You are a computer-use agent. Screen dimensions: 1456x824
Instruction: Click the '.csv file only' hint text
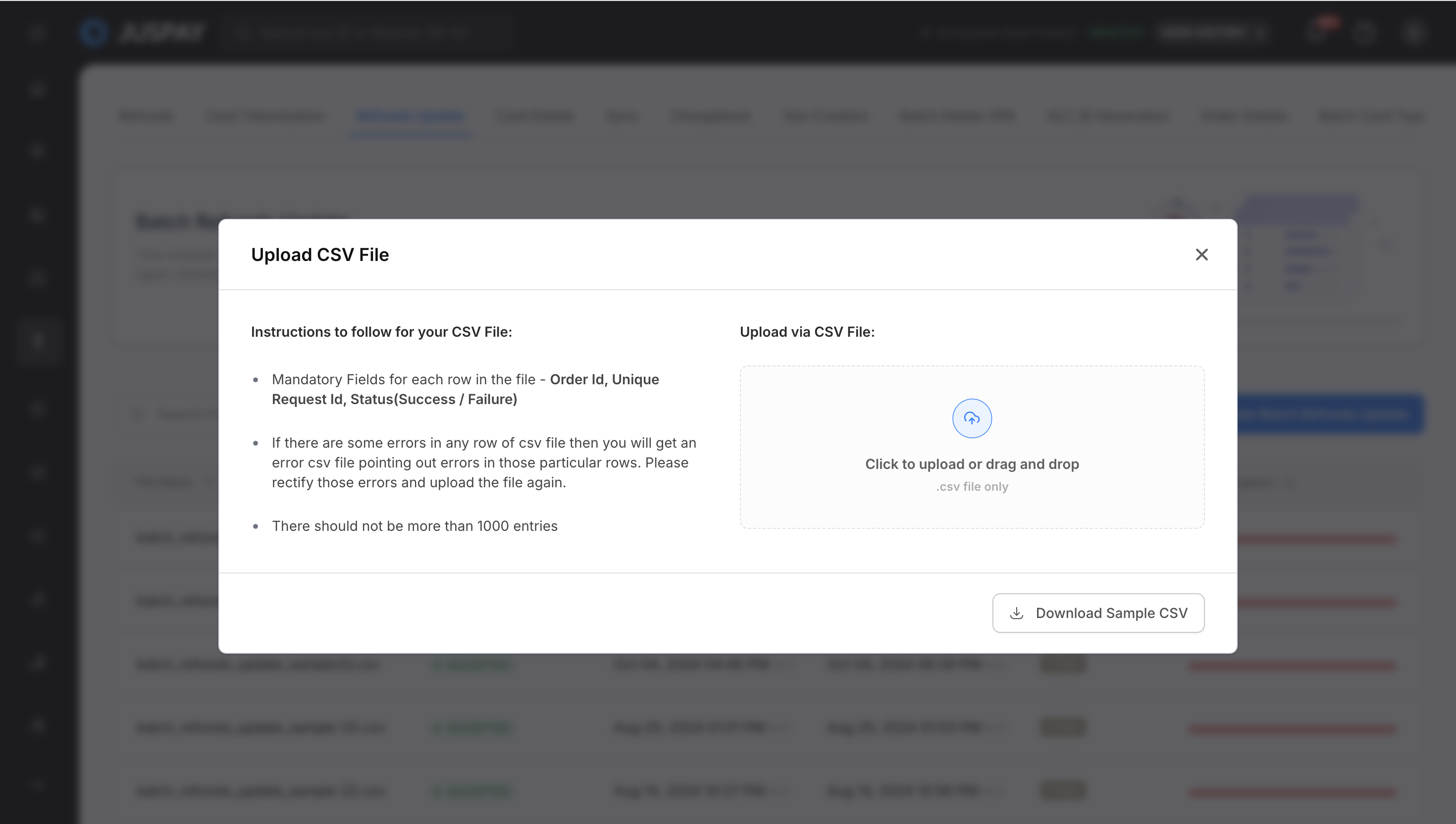pyautogui.click(x=972, y=487)
